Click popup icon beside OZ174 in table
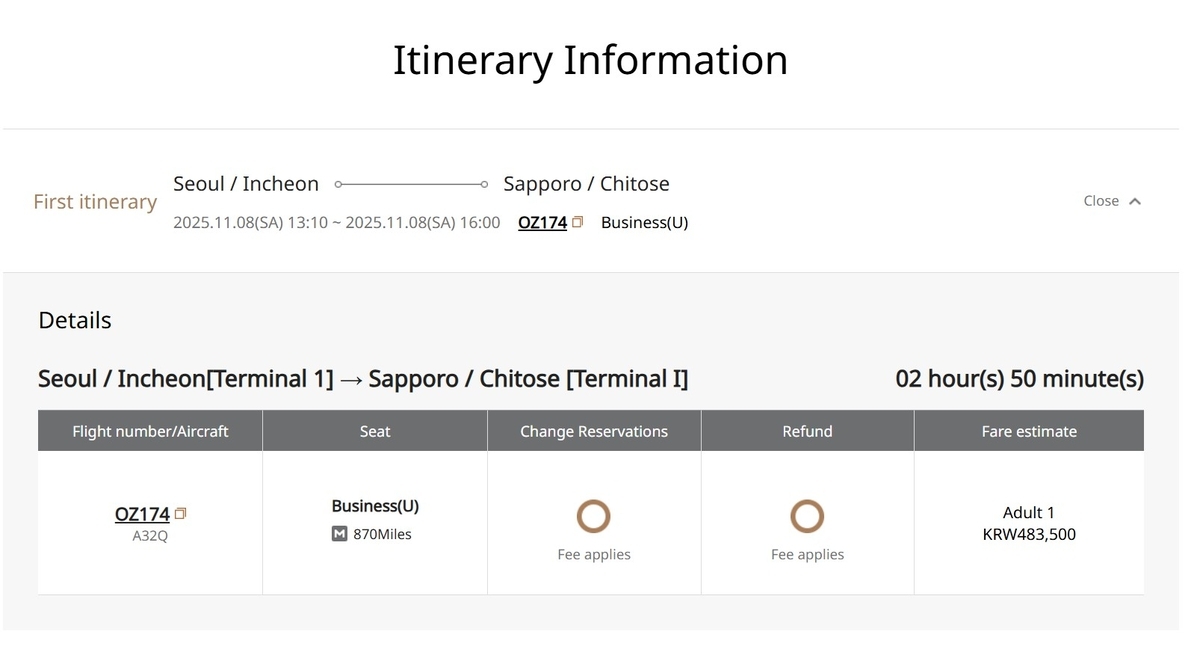This screenshot has width=1200, height=667. [x=181, y=513]
